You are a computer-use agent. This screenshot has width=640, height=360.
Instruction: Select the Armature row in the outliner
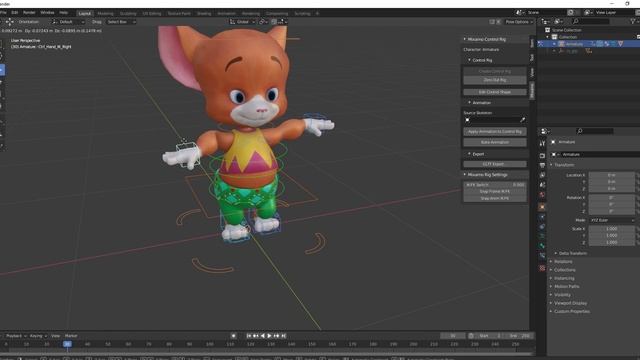[x=588, y=44]
